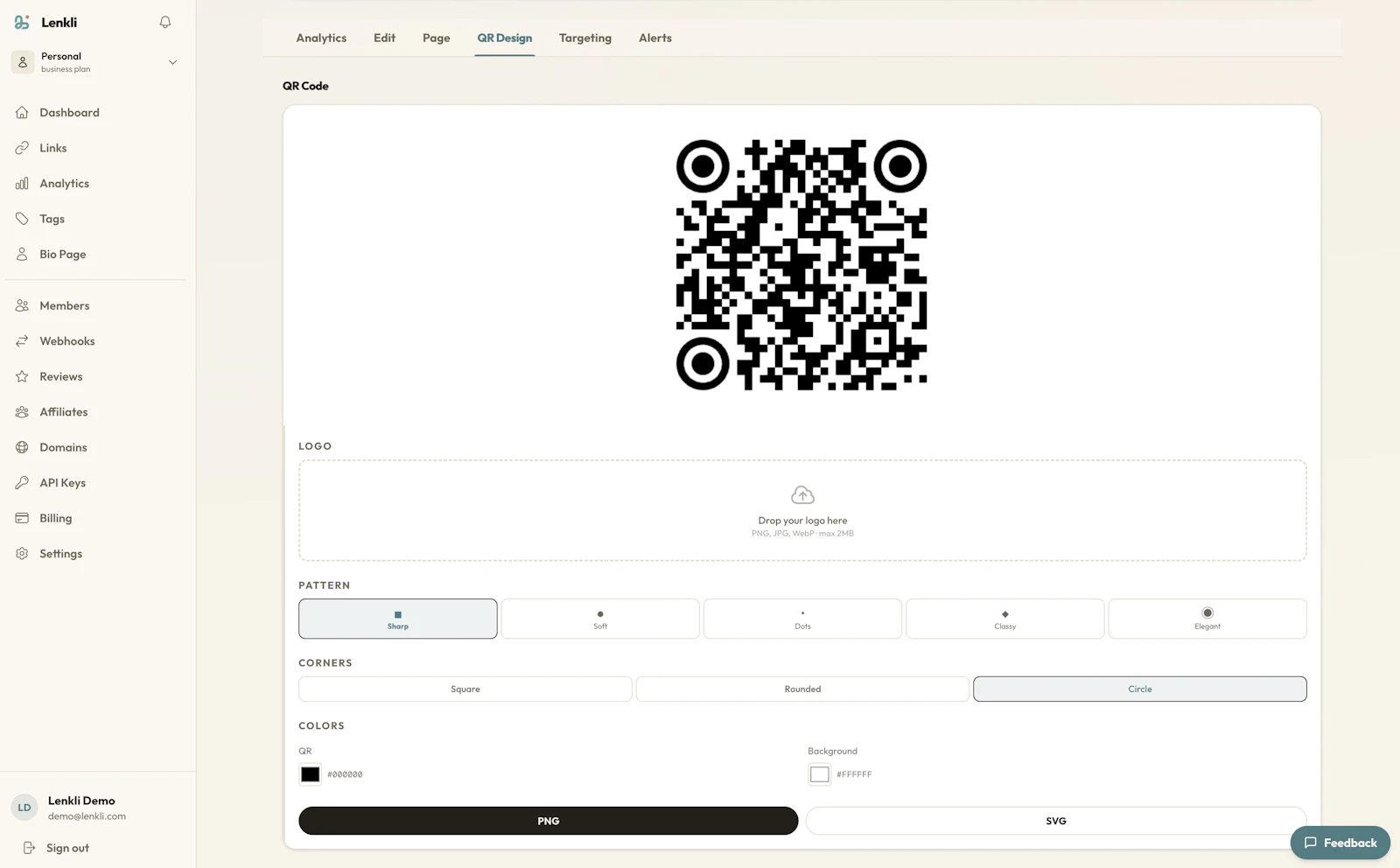The height and width of the screenshot is (868, 1400).
Task: Select the Classy pattern option
Action: pyautogui.click(x=1004, y=619)
